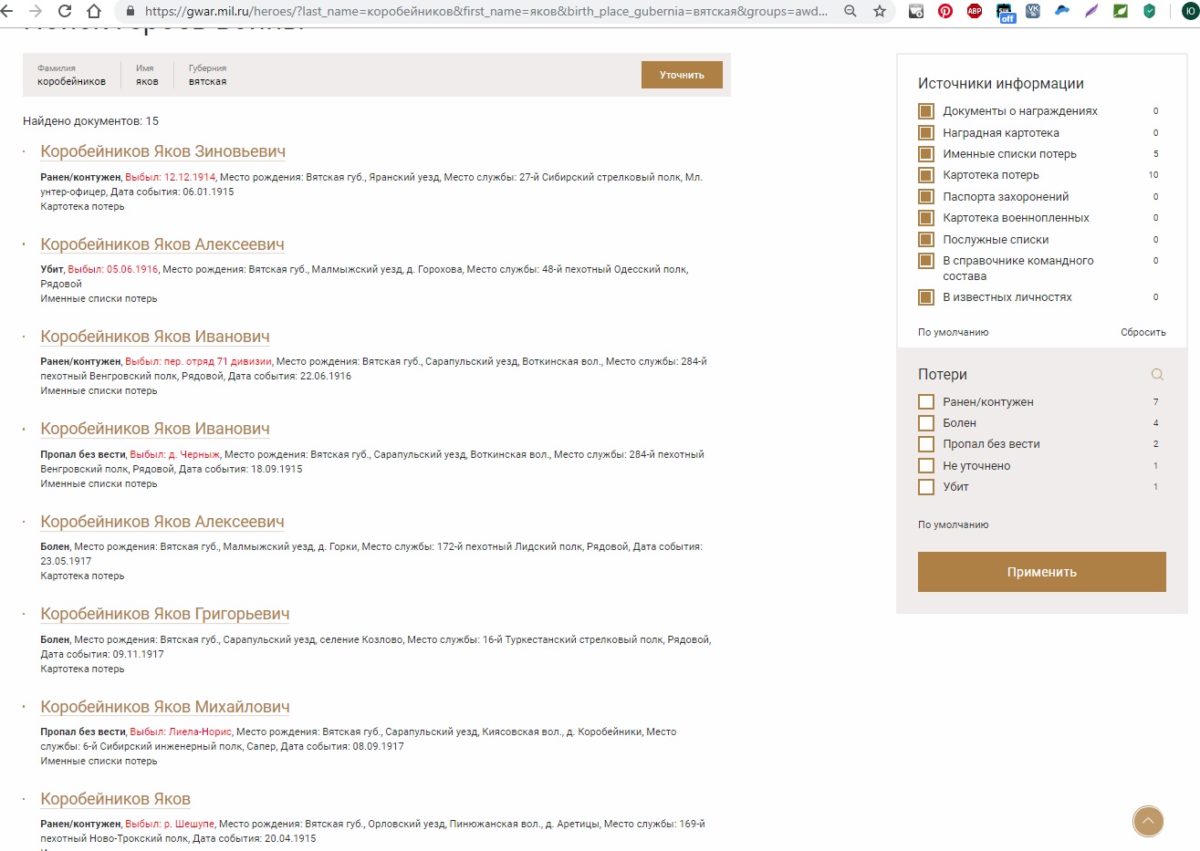Open the Adblock Plus extension
1200x851 pixels.
[x=975, y=12]
